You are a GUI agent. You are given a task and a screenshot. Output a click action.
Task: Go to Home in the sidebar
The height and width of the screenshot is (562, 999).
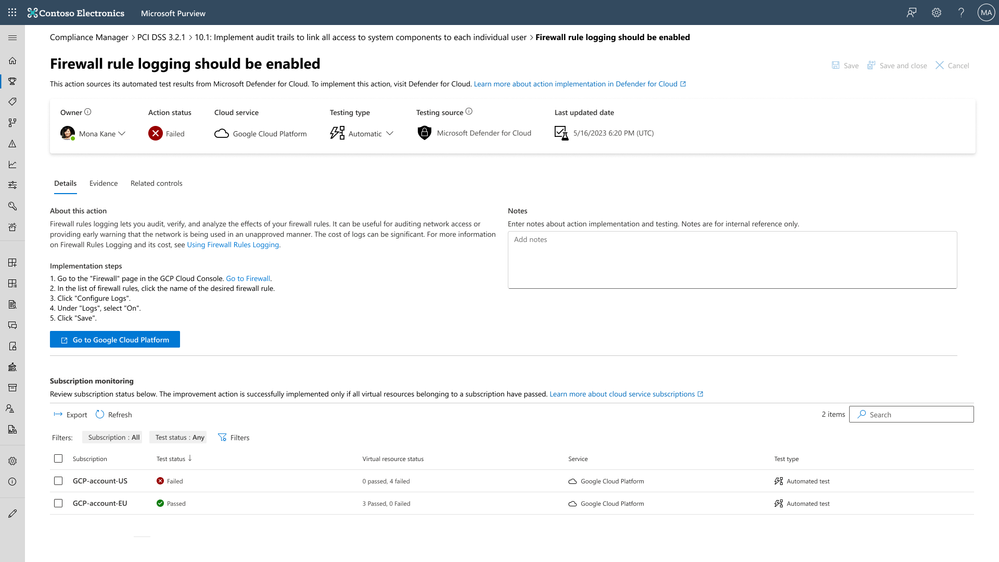tap(12, 61)
